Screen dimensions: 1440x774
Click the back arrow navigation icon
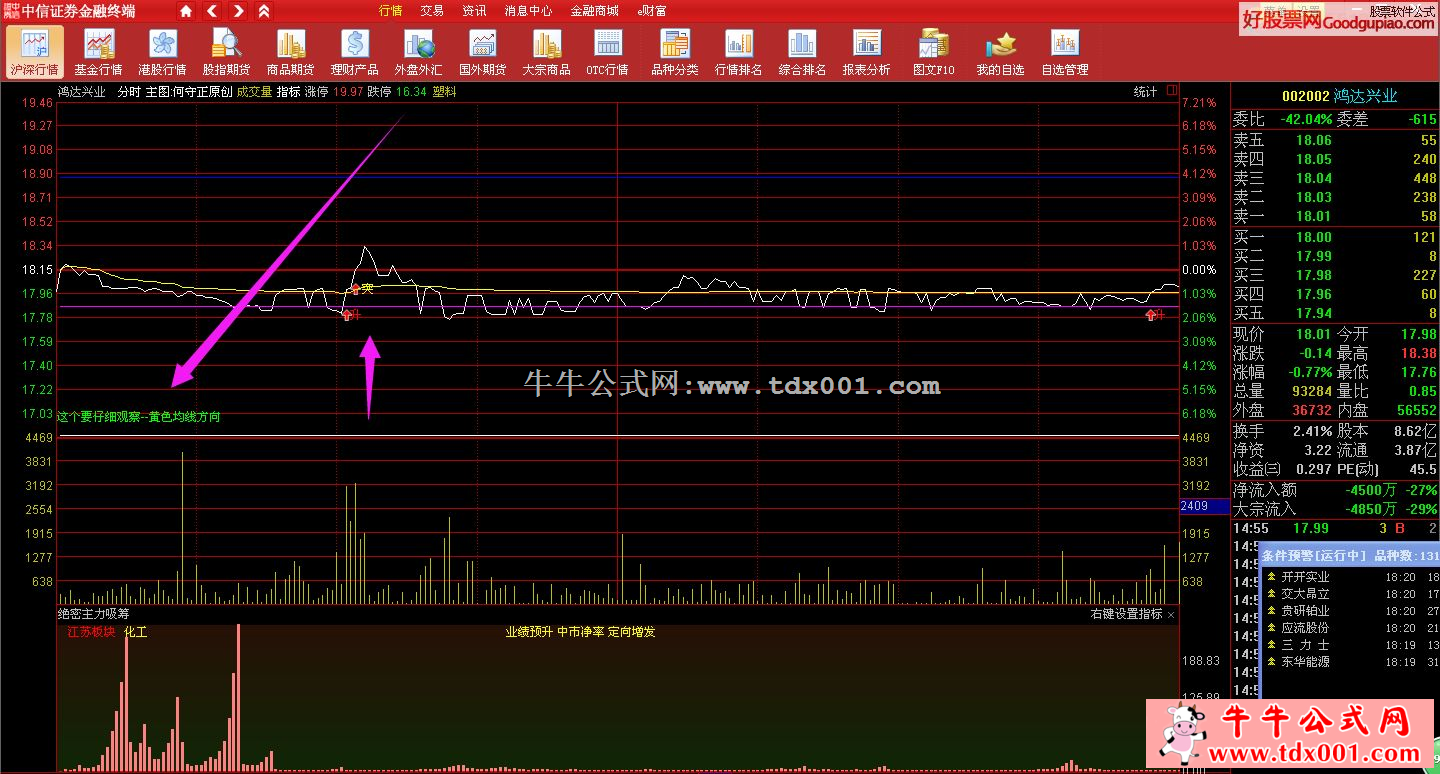click(x=212, y=11)
